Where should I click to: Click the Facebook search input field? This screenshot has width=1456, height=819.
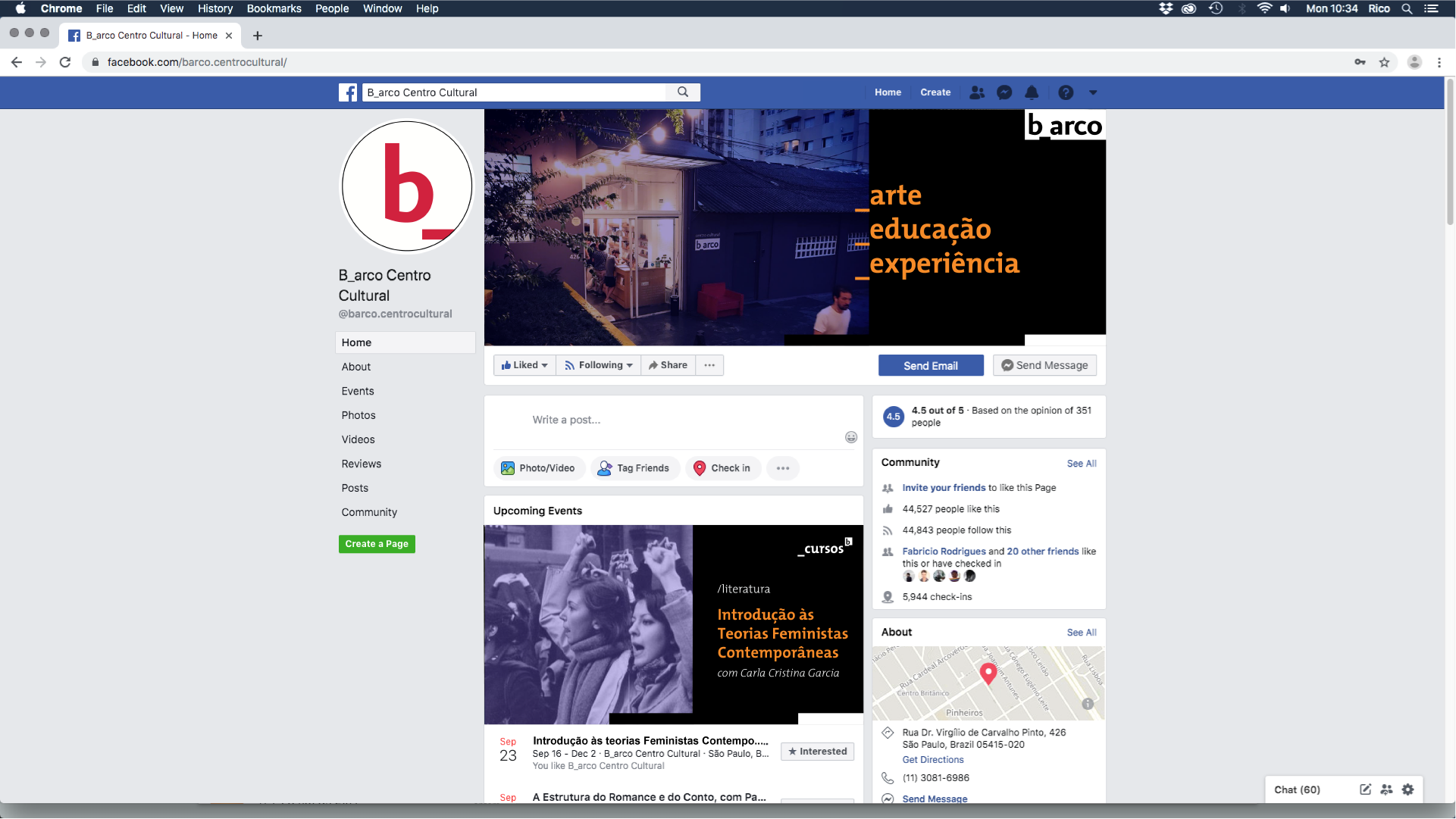point(515,92)
